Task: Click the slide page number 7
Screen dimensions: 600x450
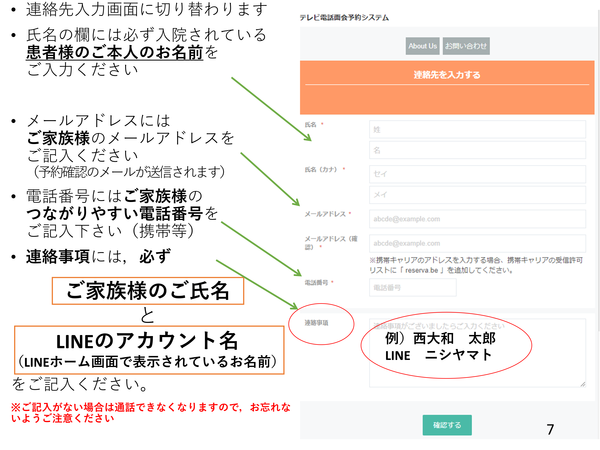Action: (551, 429)
